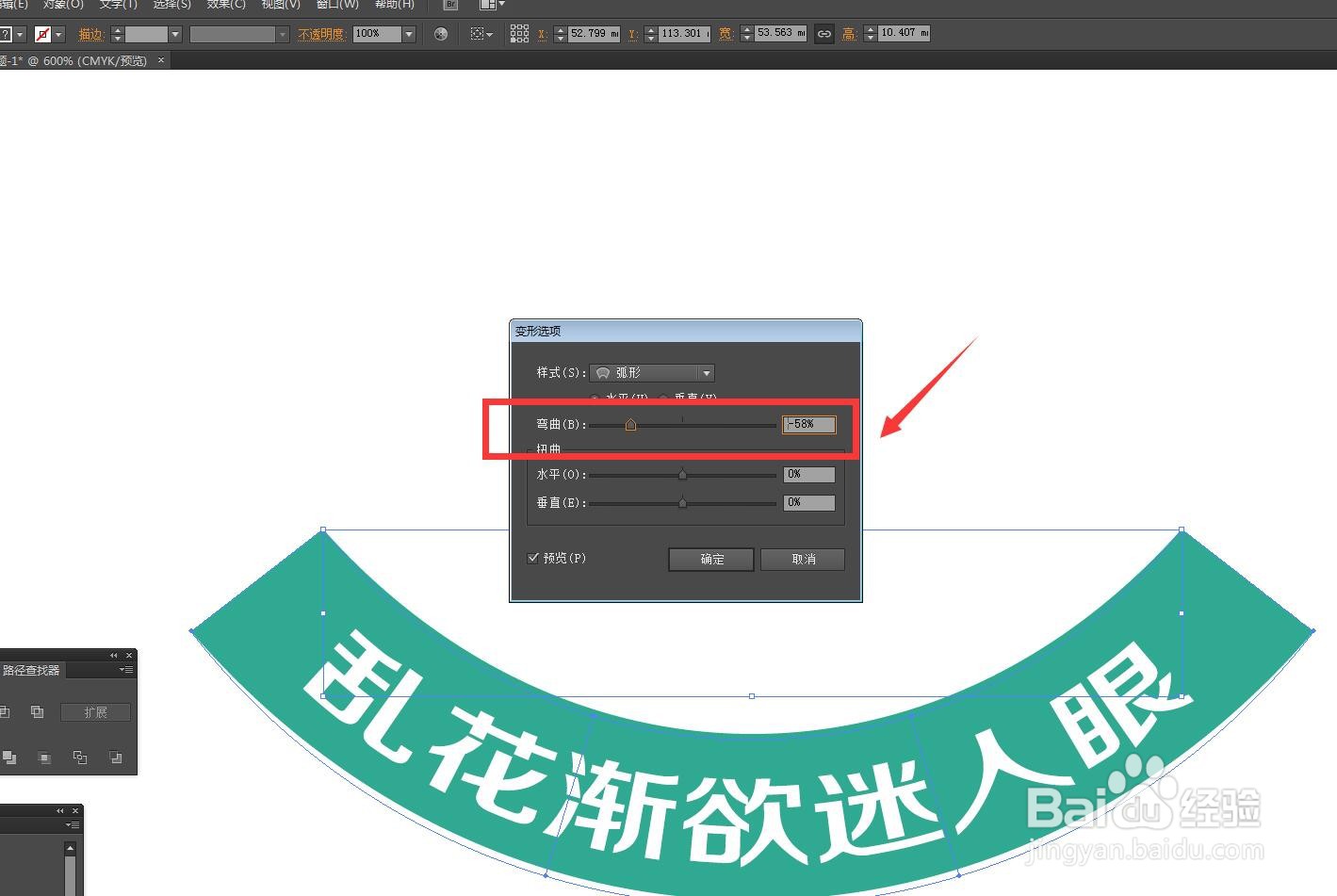Click the 垂直(E) distortion slider handle
The height and width of the screenshot is (896, 1337).
coord(683,503)
